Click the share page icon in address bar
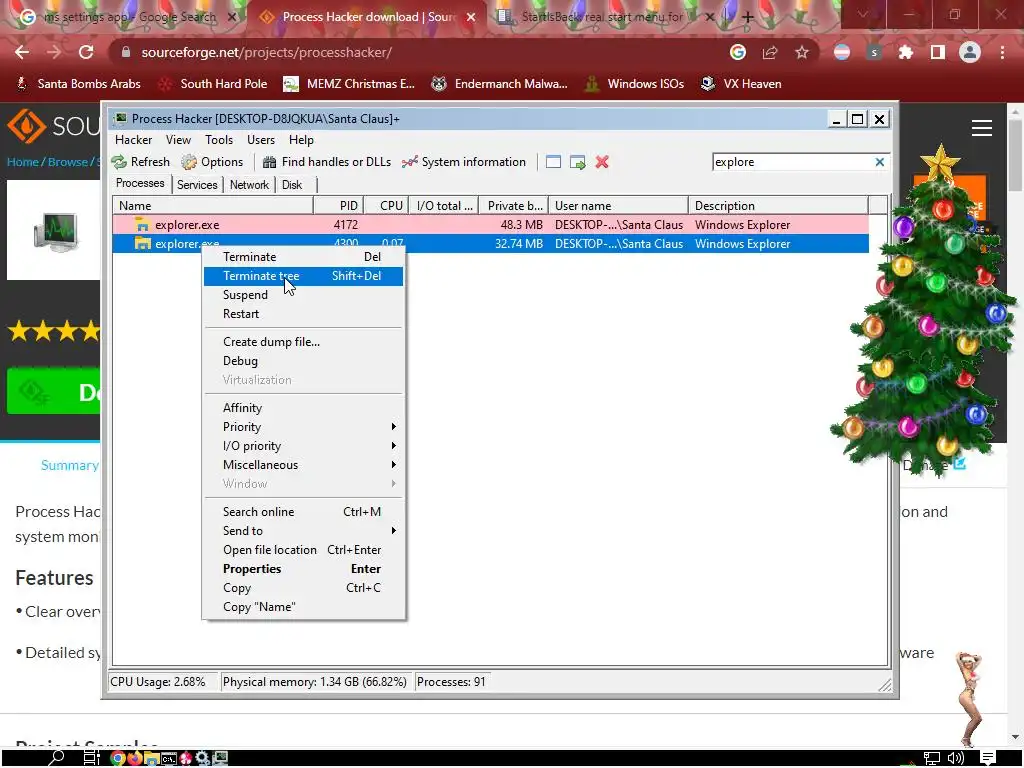 770,52
